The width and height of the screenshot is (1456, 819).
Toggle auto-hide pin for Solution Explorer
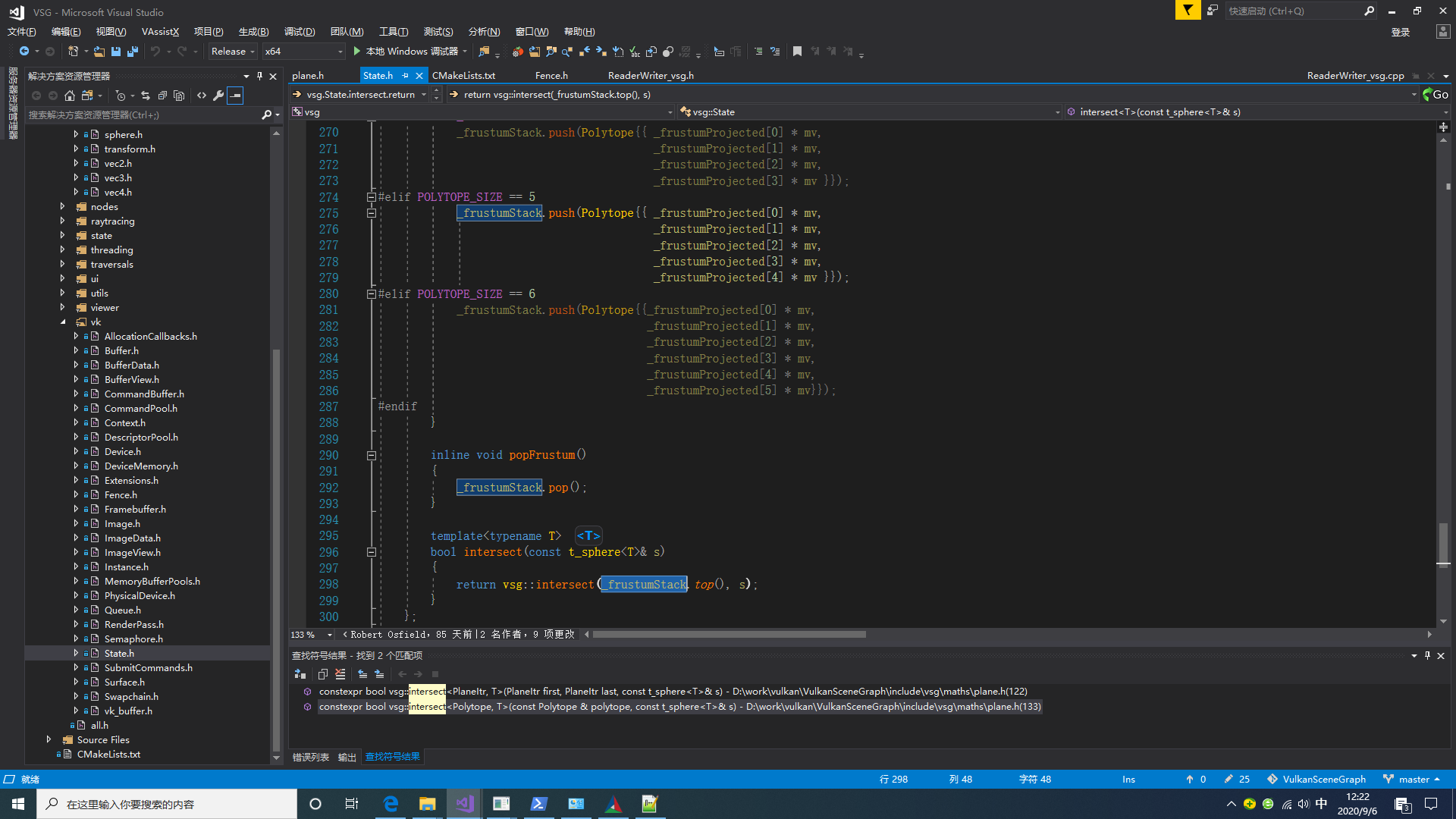[259, 76]
